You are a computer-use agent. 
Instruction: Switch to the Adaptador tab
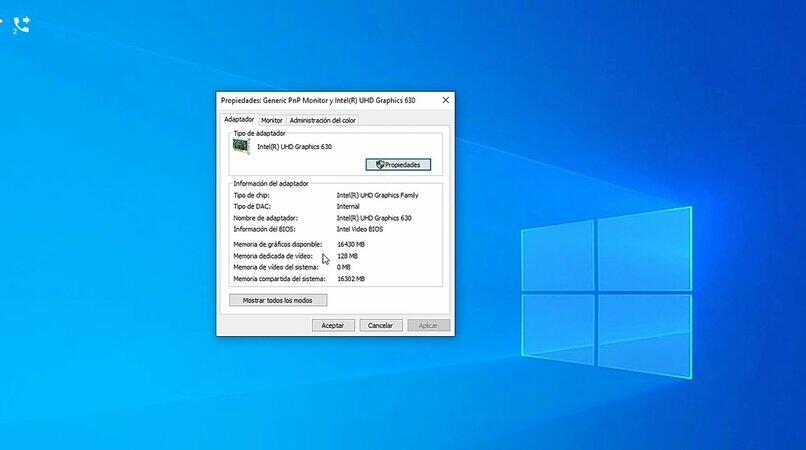[239, 119]
